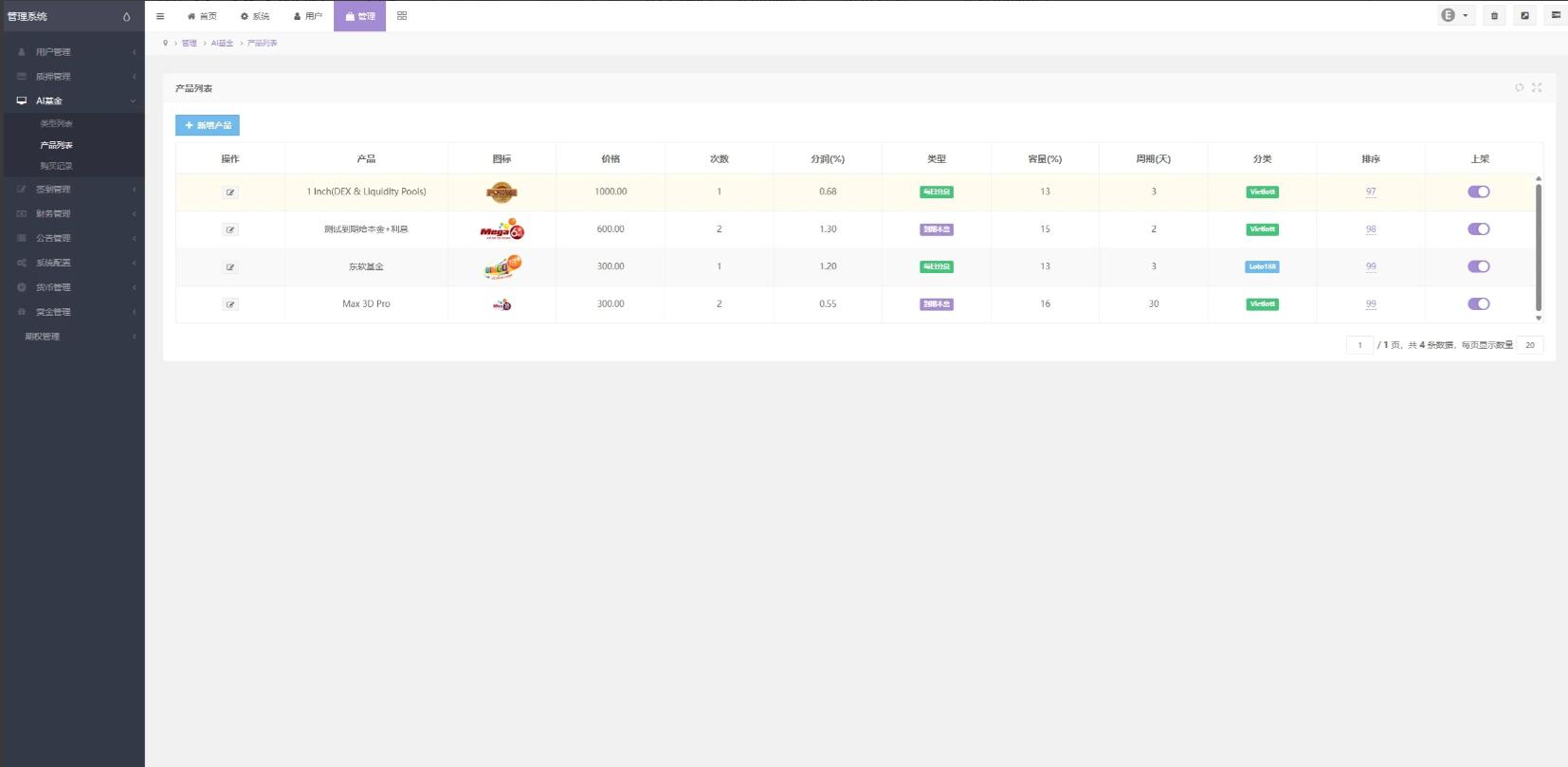Toggle 上架 switch for 1 Inch product
This screenshot has width=1568, height=767.
(x=1478, y=192)
